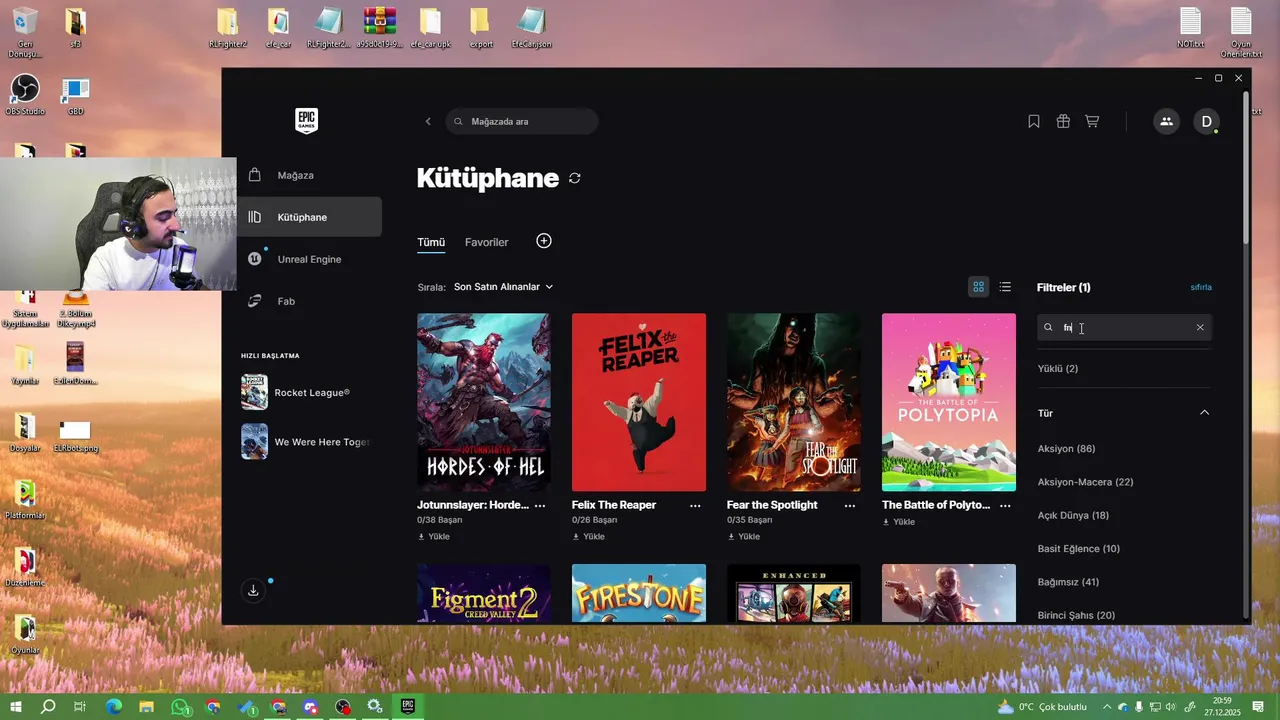Toggle the Bağımsız (41) genre filter
Viewport: 1280px width, 720px height.
(x=1068, y=582)
